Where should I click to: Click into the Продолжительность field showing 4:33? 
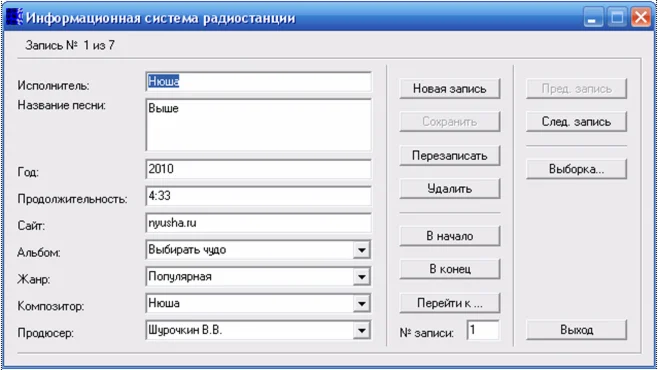pyautogui.click(x=258, y=196)
